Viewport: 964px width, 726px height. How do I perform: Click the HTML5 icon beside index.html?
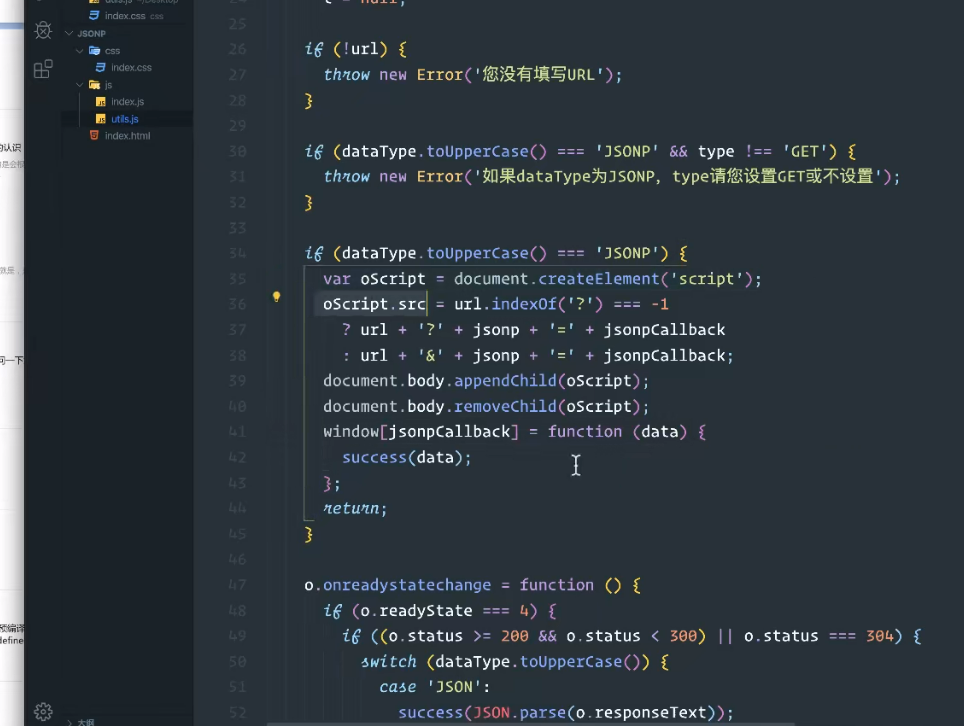click(x=96, y=135)
